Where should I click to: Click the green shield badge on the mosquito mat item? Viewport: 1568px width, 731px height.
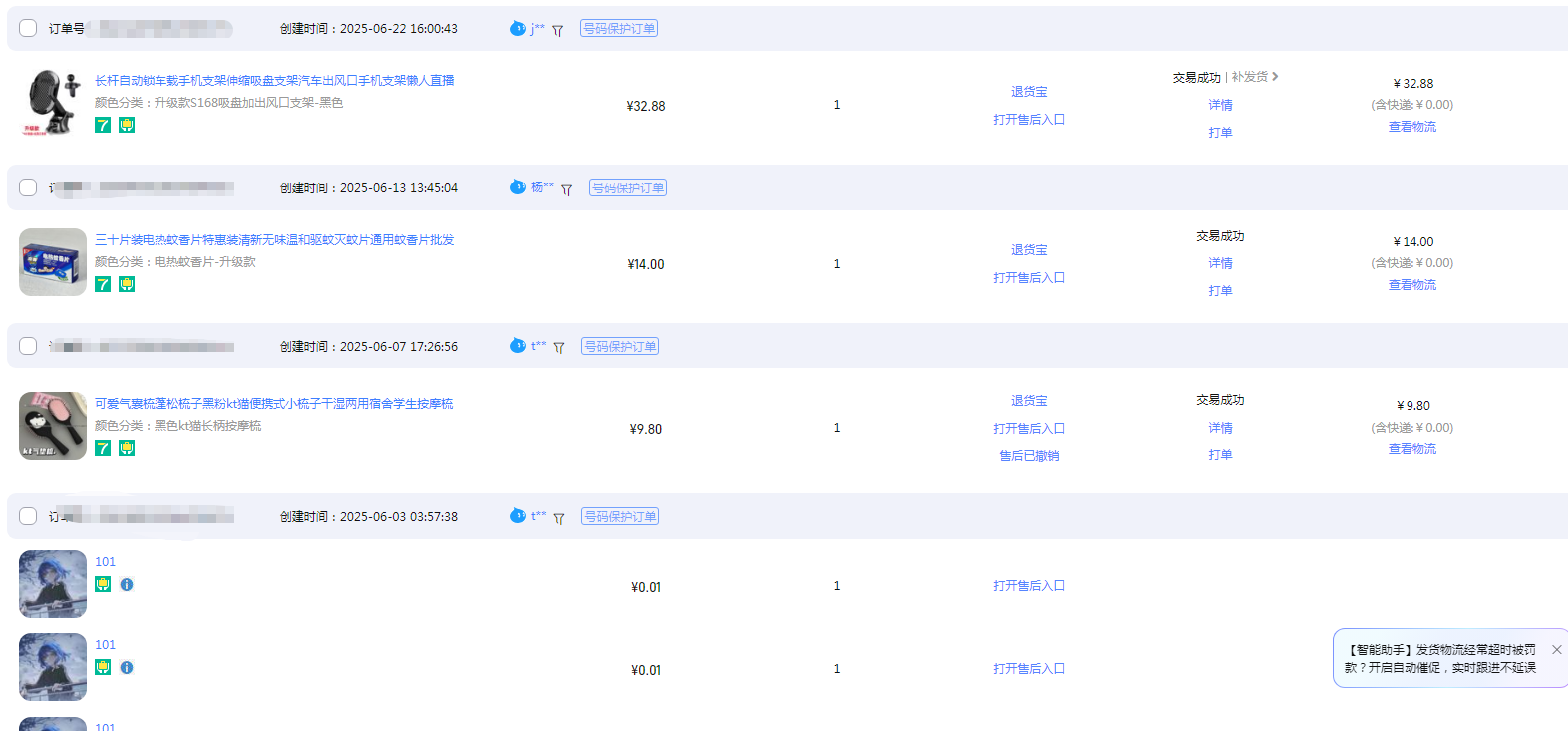click(127, 284)
